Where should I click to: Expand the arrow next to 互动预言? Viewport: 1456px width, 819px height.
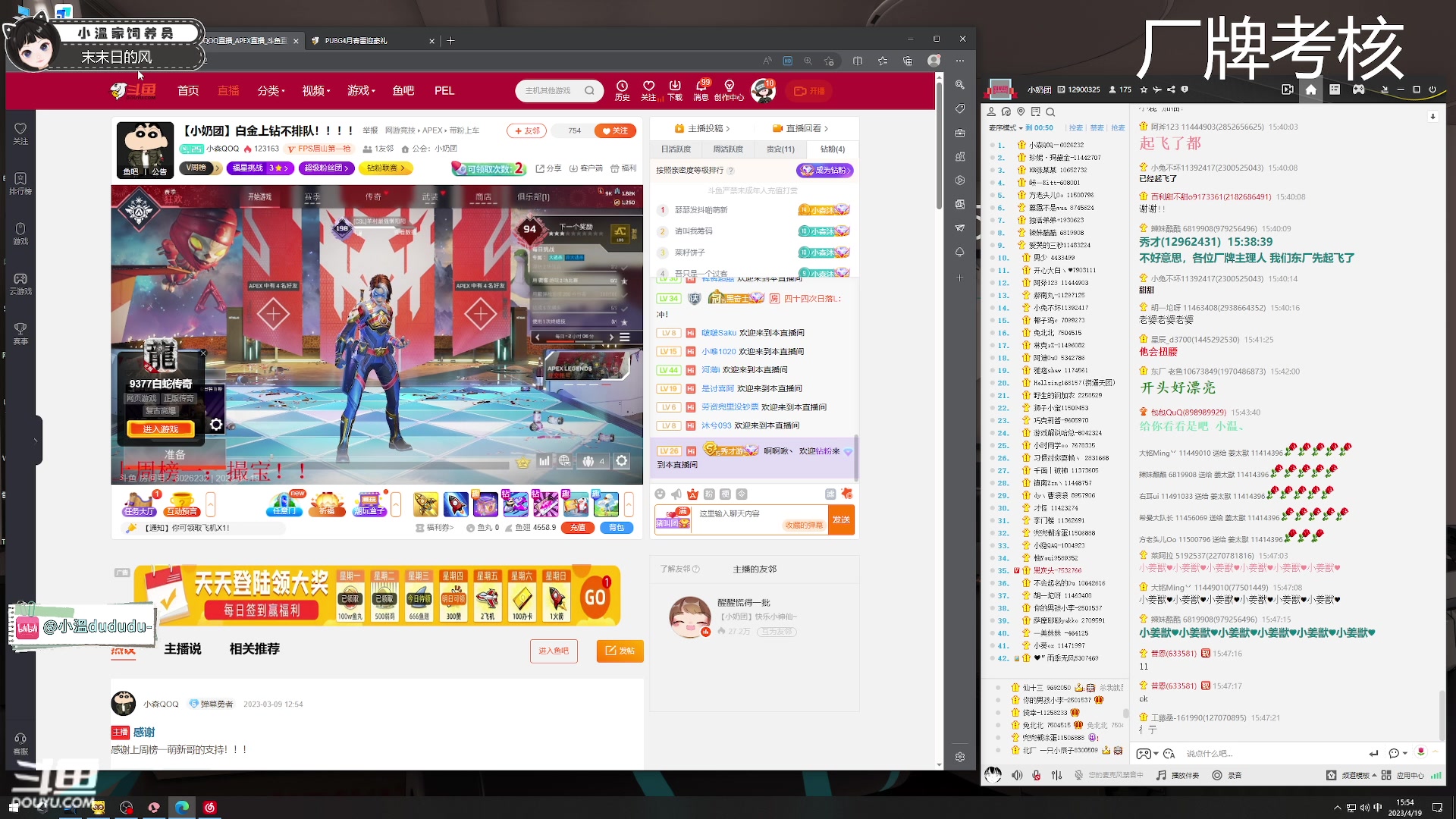click(211, 504)
